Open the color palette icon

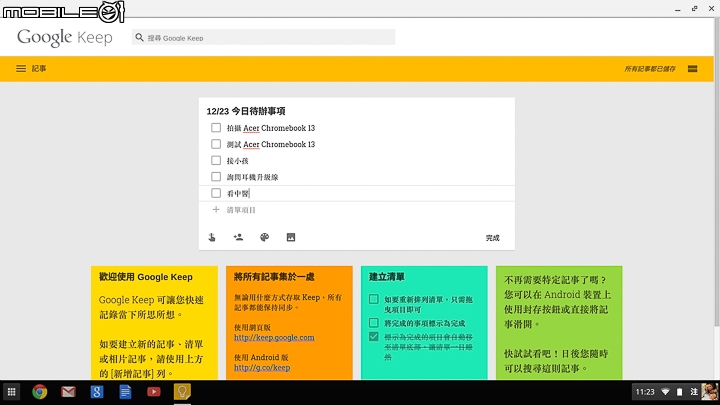(264, 237)
